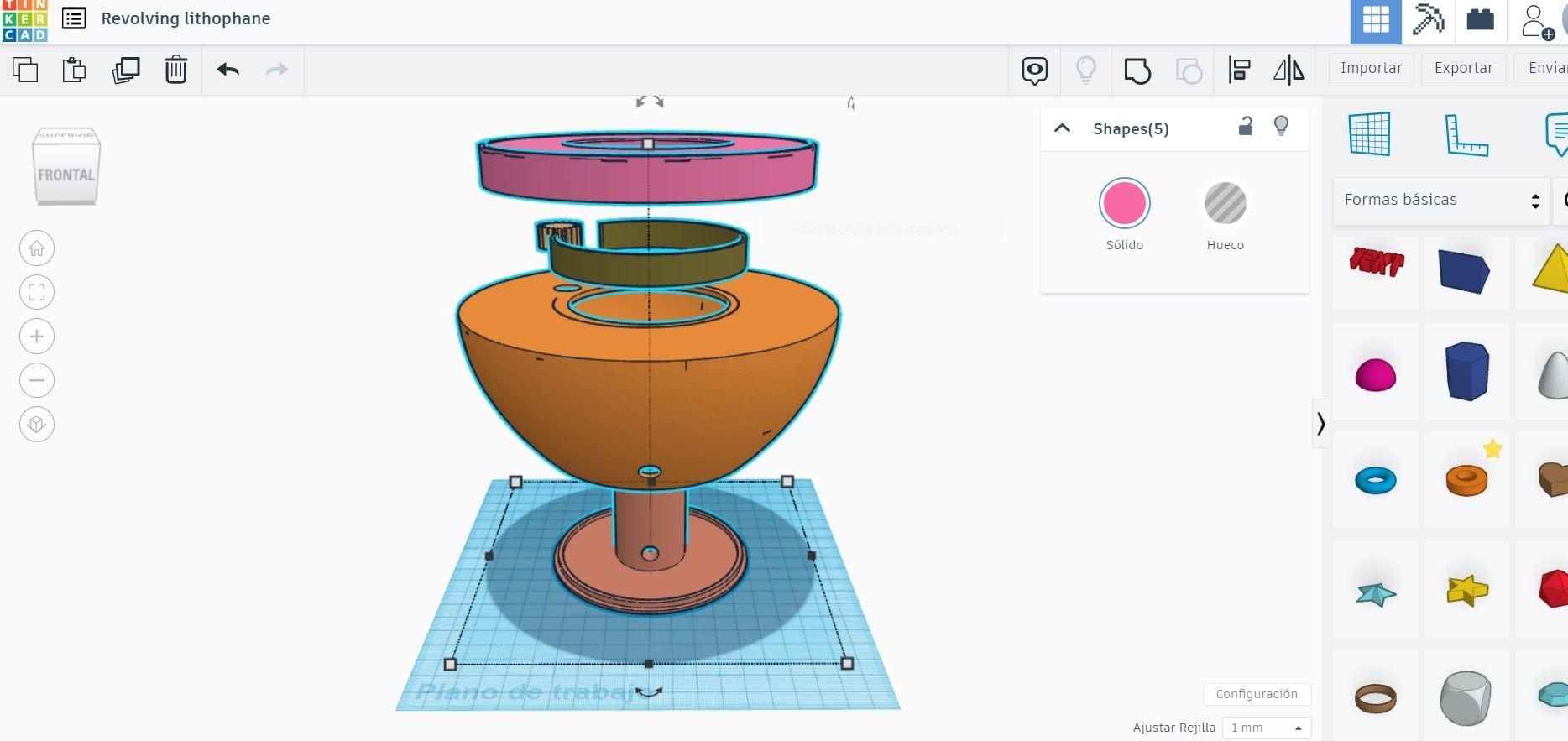Zoom out with minus button
Screen dimensions: 1568x741
point(37,380)
